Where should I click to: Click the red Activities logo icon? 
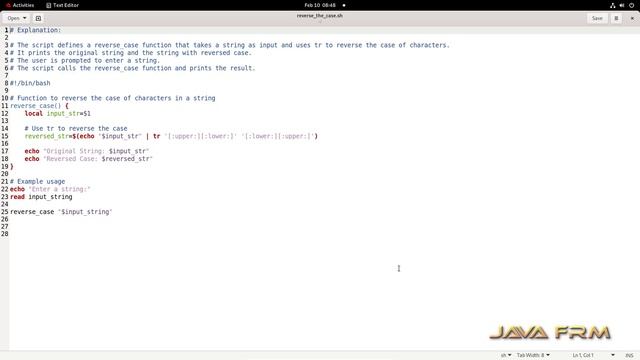tap(8, 5)
